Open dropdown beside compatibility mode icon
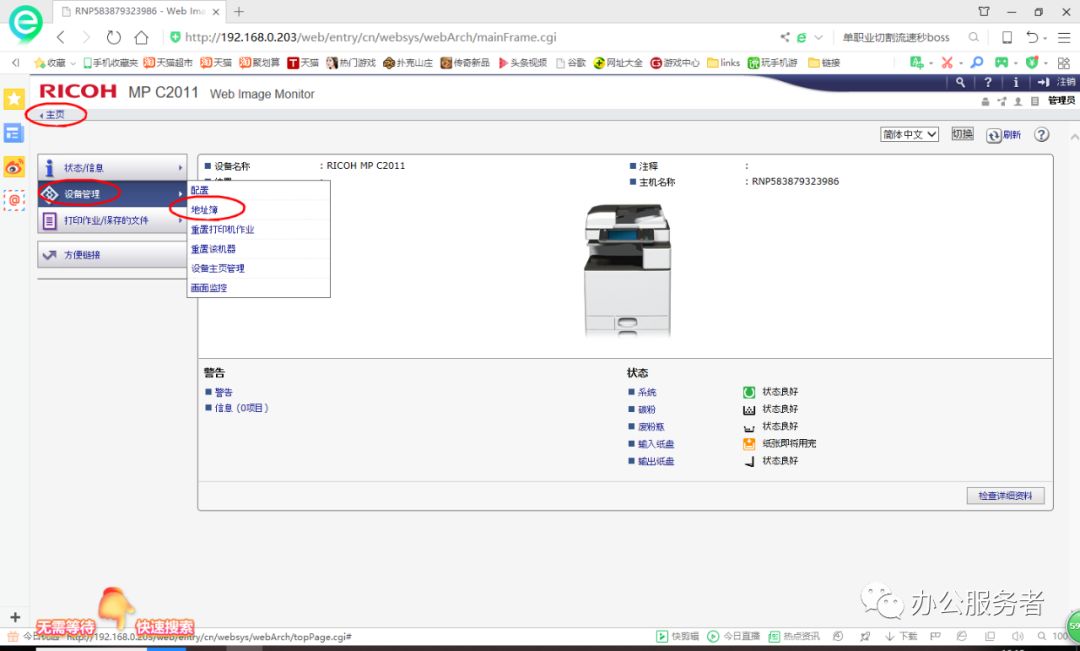The image size is (1080, 651). click(818, 38)
